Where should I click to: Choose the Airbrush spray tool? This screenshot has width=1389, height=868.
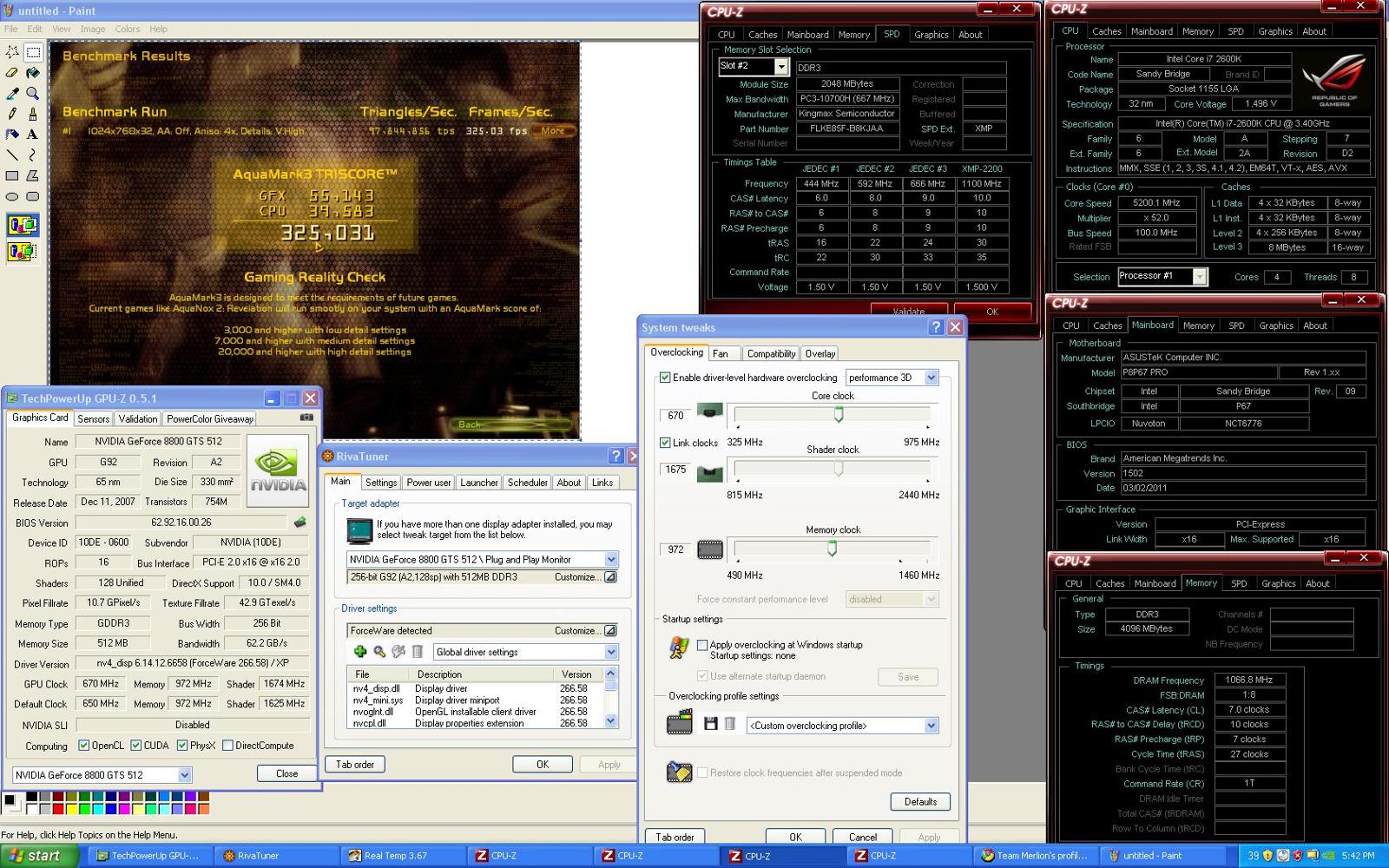[x=12, y=135]
